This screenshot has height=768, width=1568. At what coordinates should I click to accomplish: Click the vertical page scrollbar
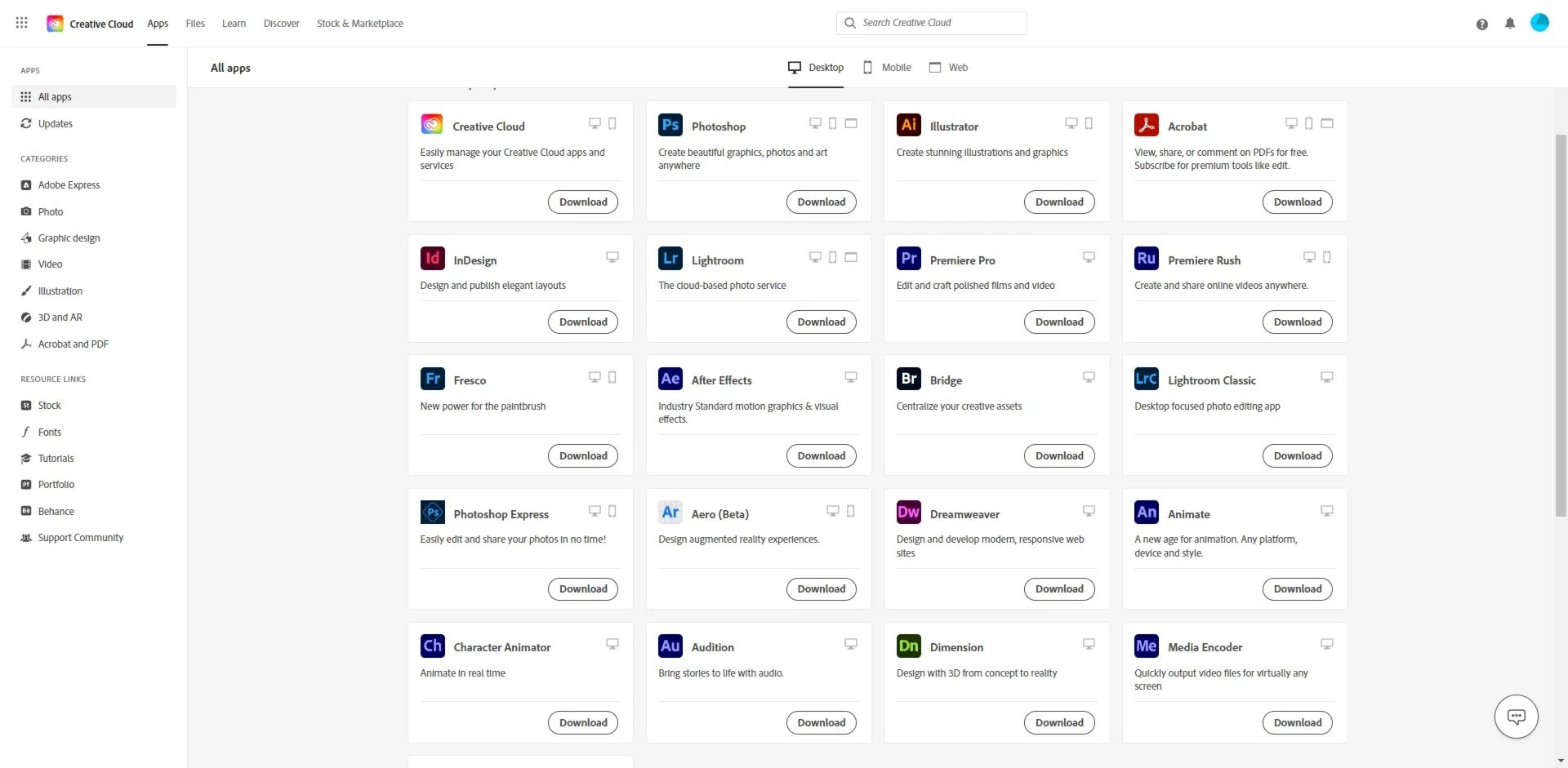pos(1561,326)
